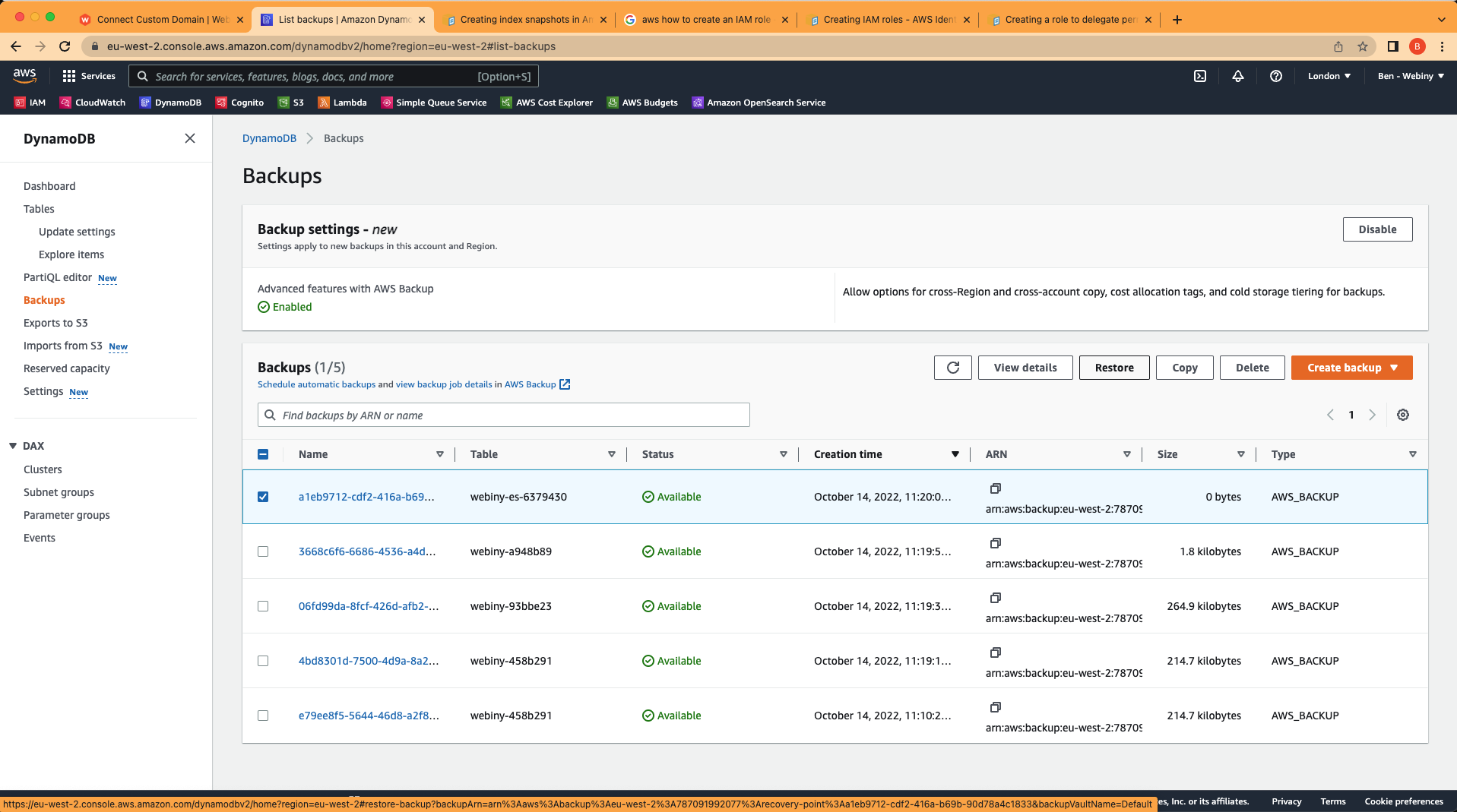Open the notifications bell
The height and width of the screenshot is (812, 1457).
[x=1237, y=76]
